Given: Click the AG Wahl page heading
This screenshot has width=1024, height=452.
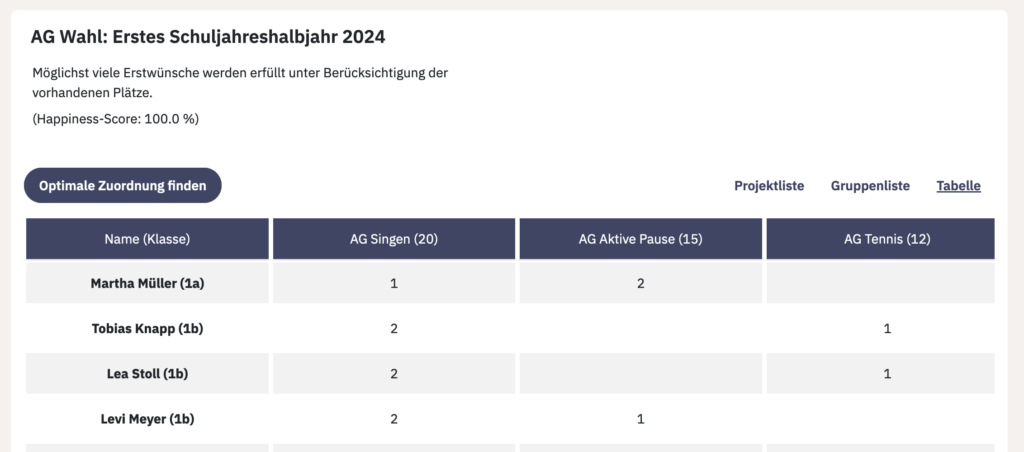Looking at the screenshot, I should [208, 37].
